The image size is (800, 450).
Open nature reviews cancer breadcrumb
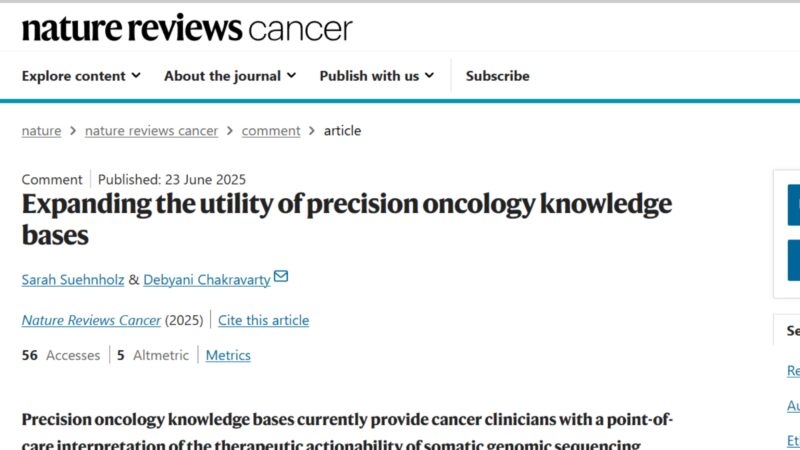point(152,131)
